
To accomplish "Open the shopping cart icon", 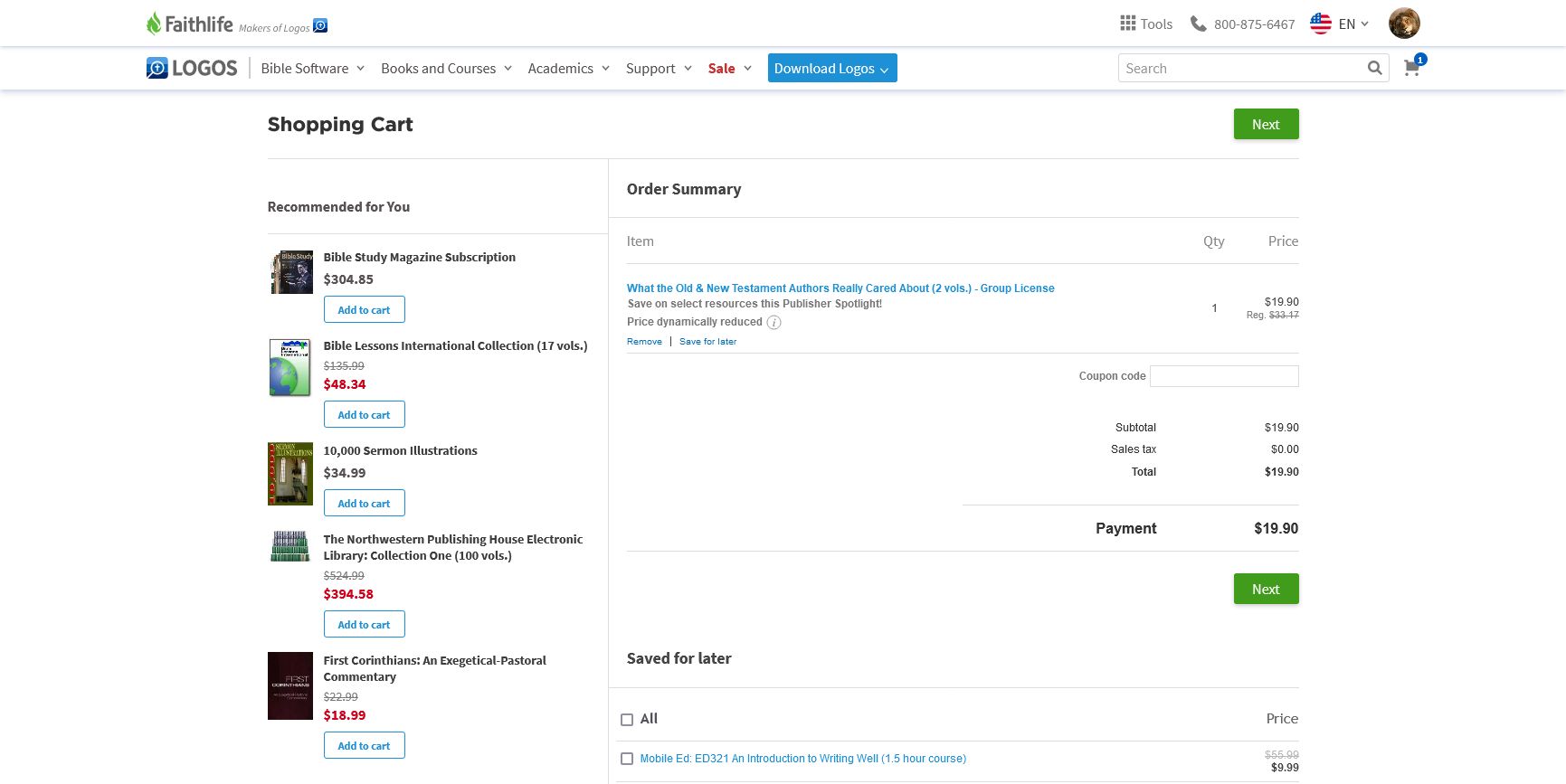I will pos(1411,68).
